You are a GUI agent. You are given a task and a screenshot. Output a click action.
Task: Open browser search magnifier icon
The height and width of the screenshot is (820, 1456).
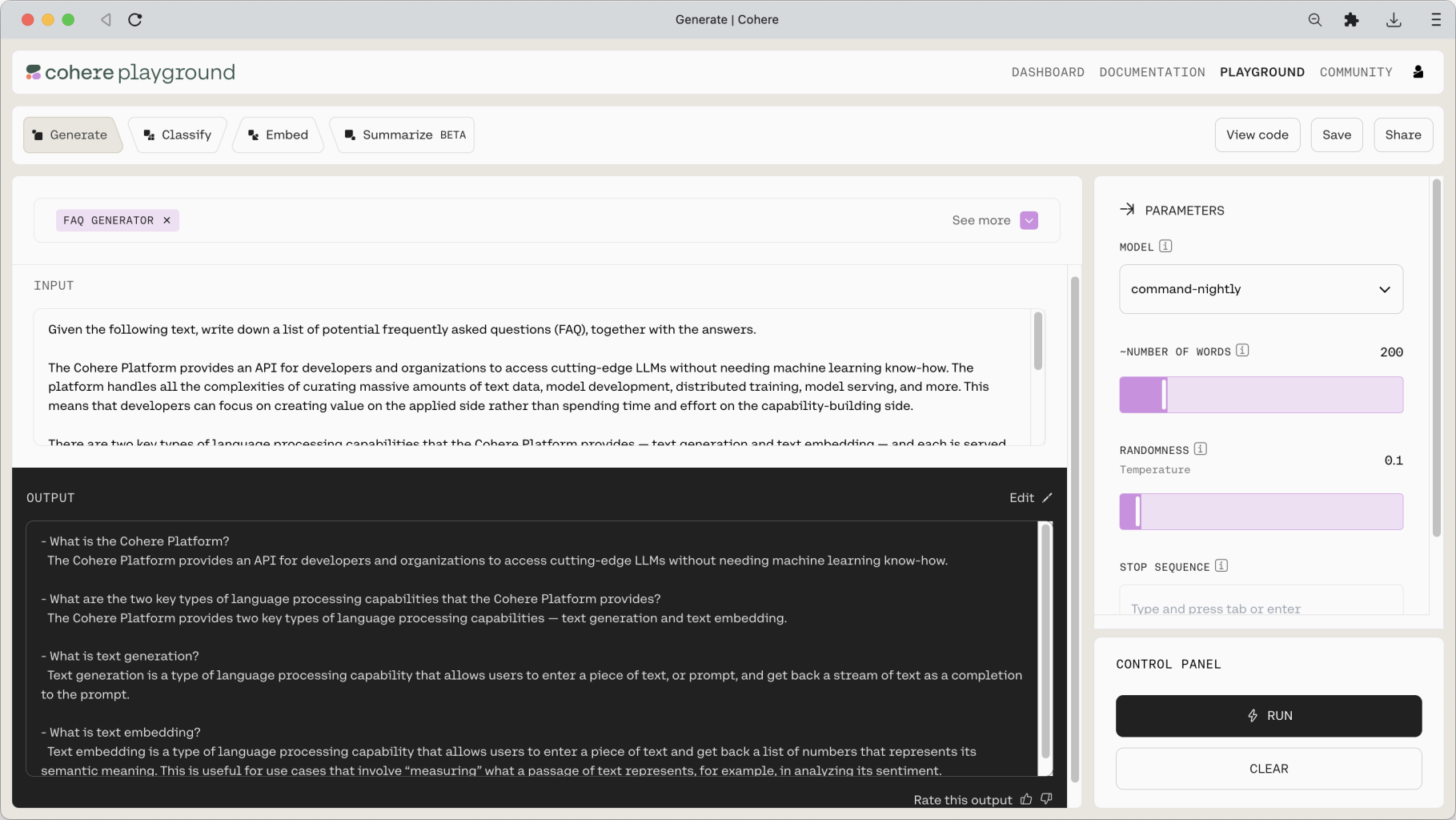1314,19
